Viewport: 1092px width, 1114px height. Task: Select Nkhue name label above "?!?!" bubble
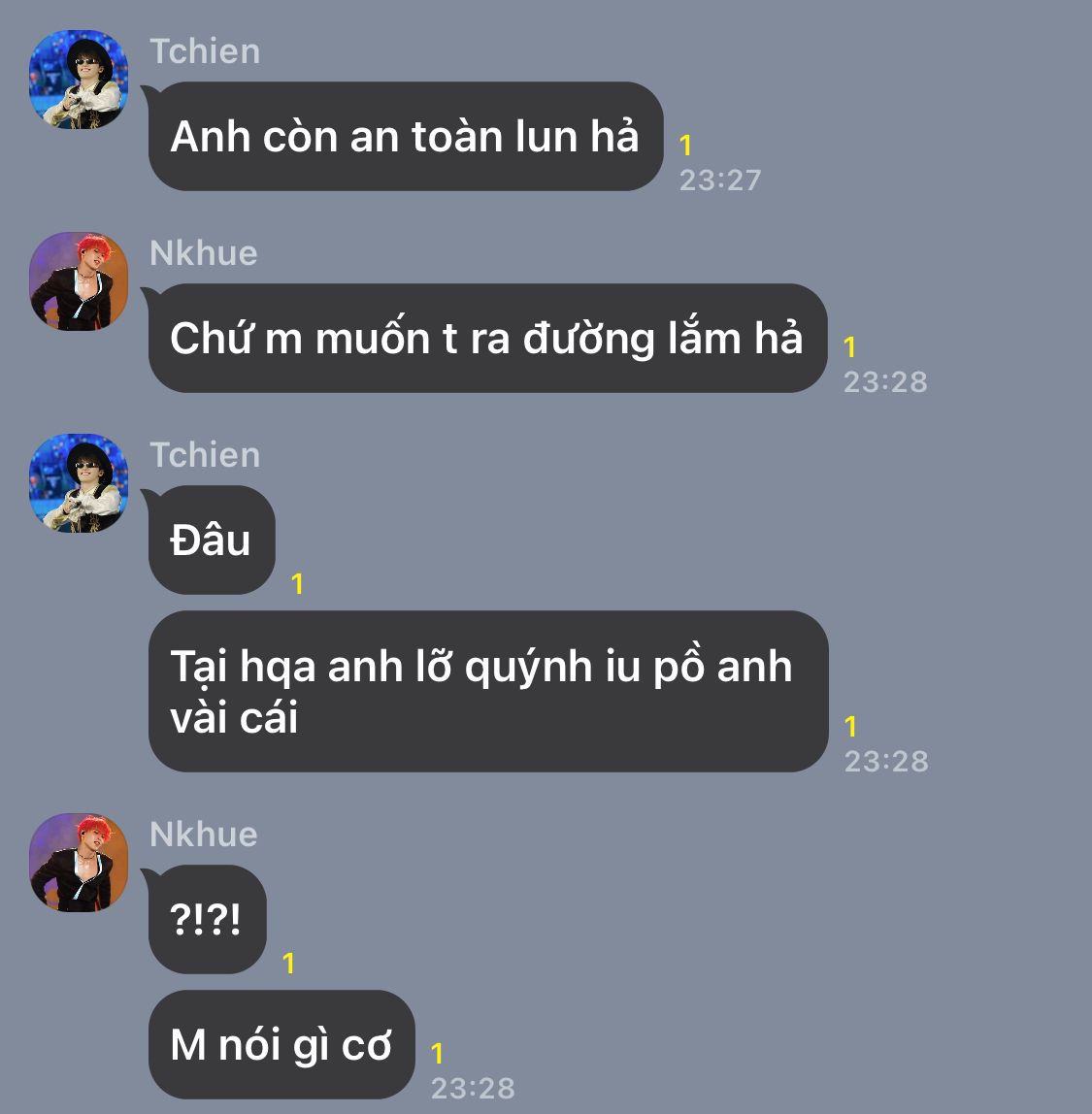[x=203, y=835]
